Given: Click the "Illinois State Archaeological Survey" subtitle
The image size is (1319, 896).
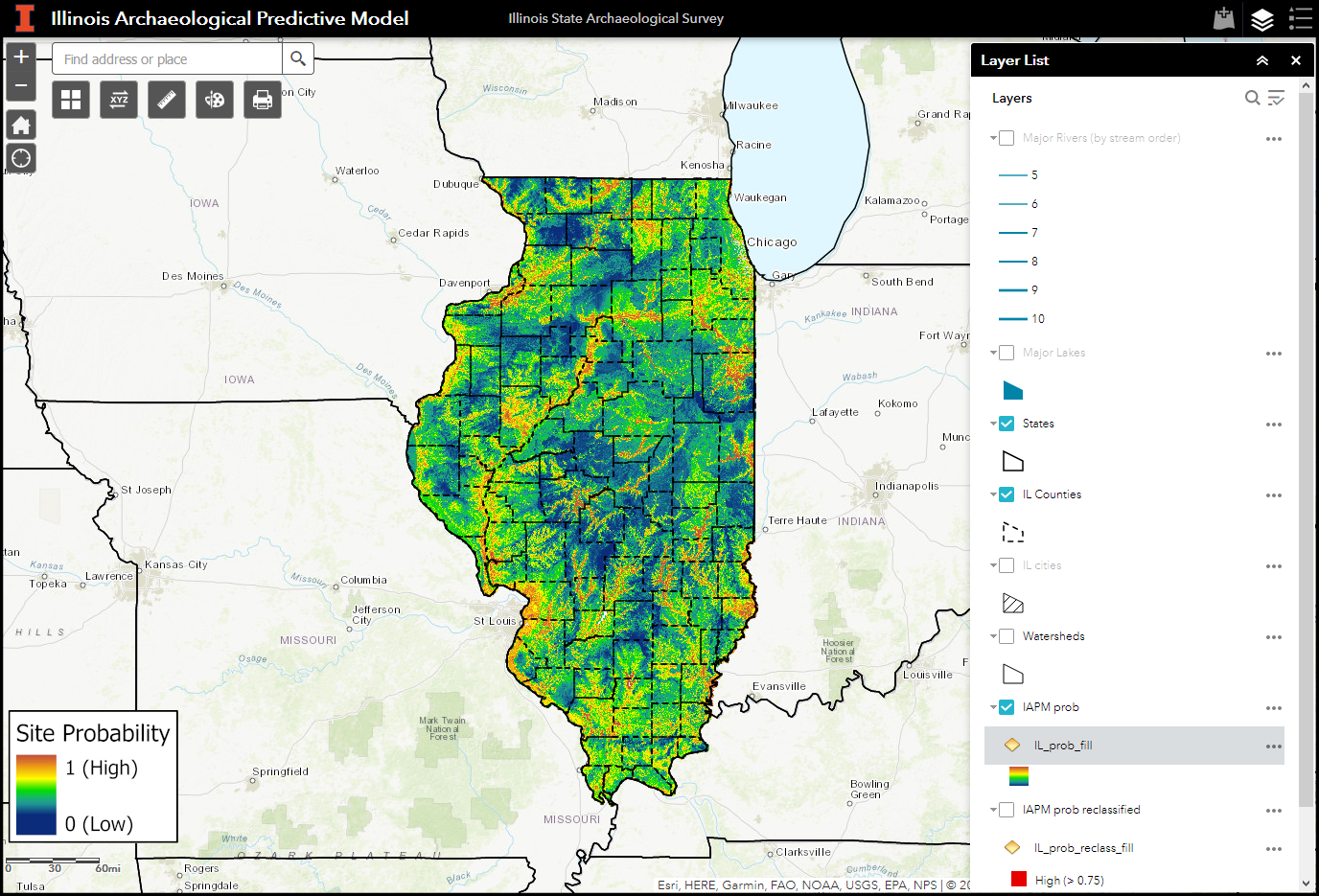Looking at the screenshot, I should pyautogui.click(x=615, y=18).
